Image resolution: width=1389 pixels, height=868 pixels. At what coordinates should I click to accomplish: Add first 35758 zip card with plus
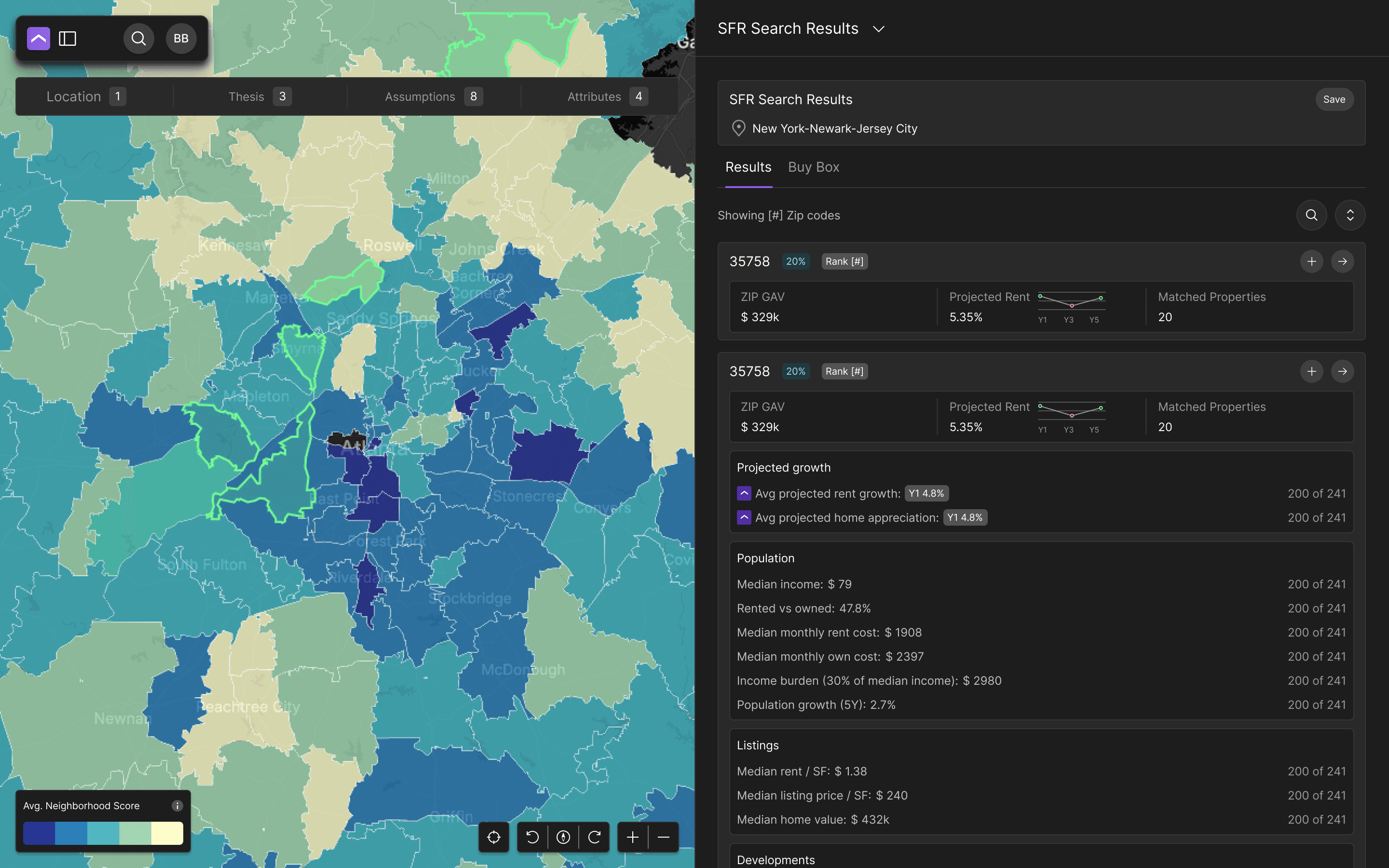[1311, 262]
